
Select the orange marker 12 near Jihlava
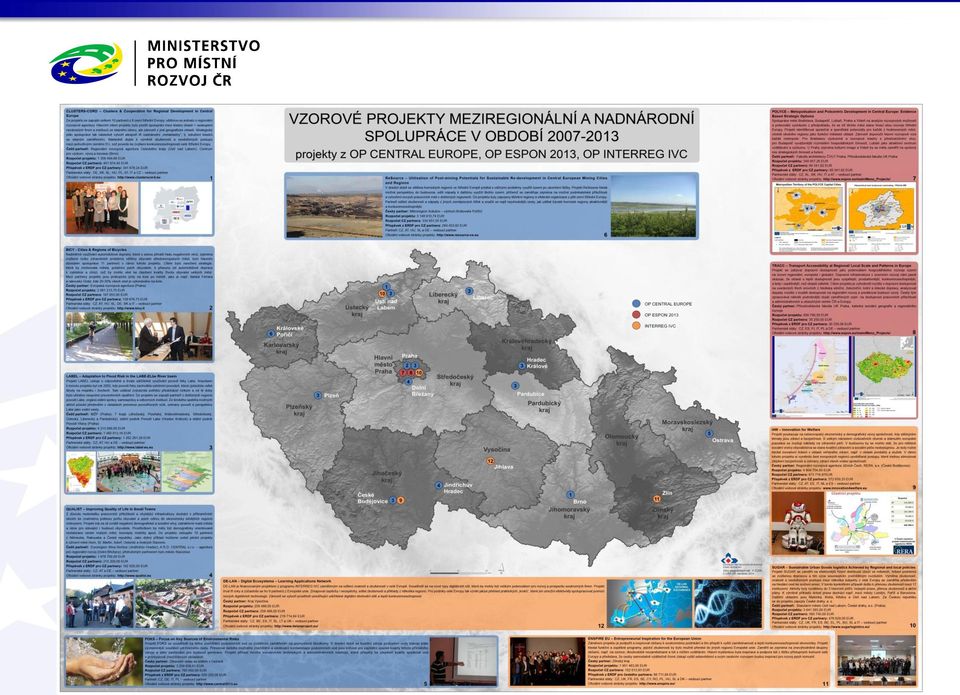(x=490, y=460)
